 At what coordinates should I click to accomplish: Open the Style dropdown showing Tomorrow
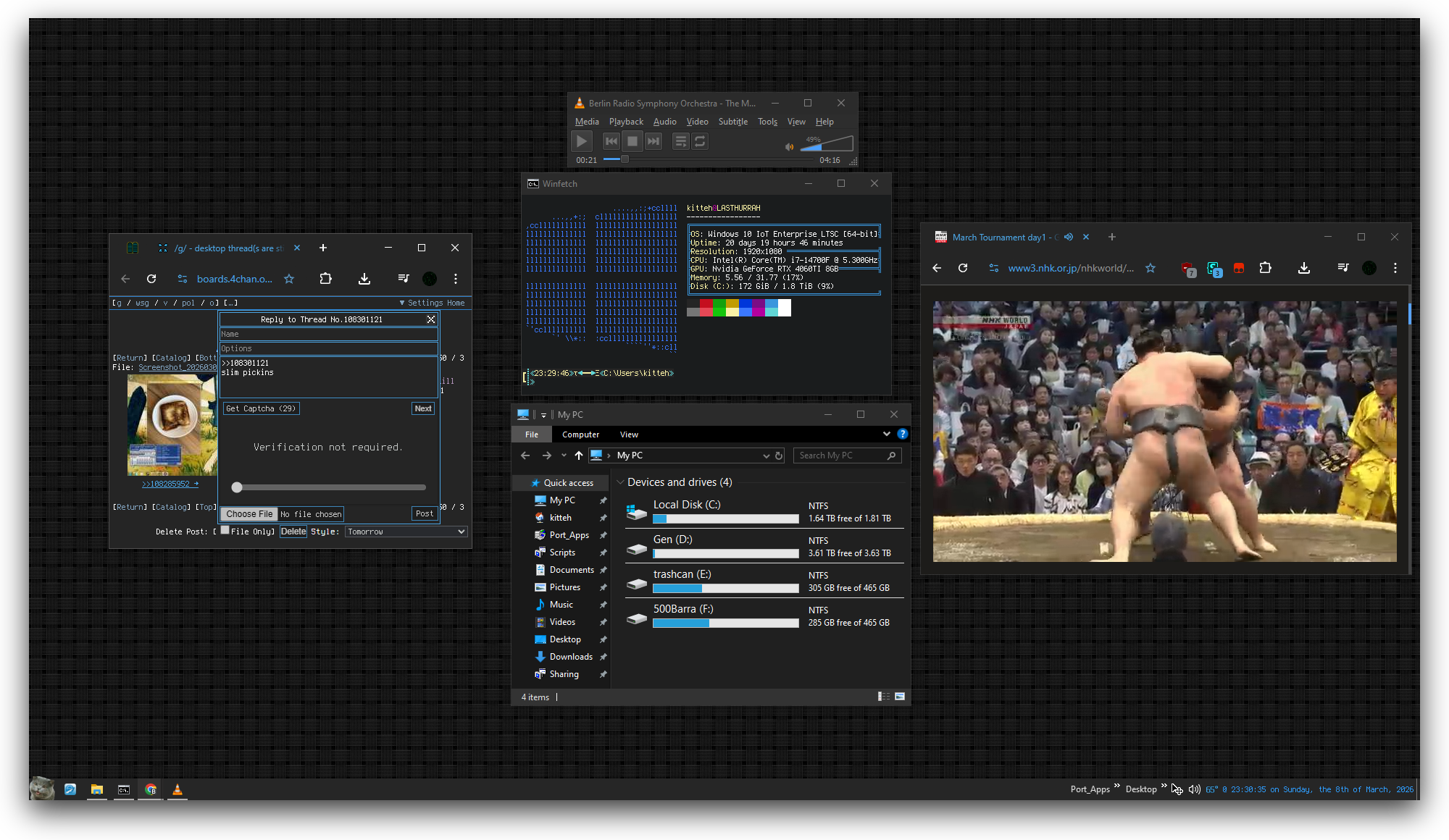tap(406, 532)
